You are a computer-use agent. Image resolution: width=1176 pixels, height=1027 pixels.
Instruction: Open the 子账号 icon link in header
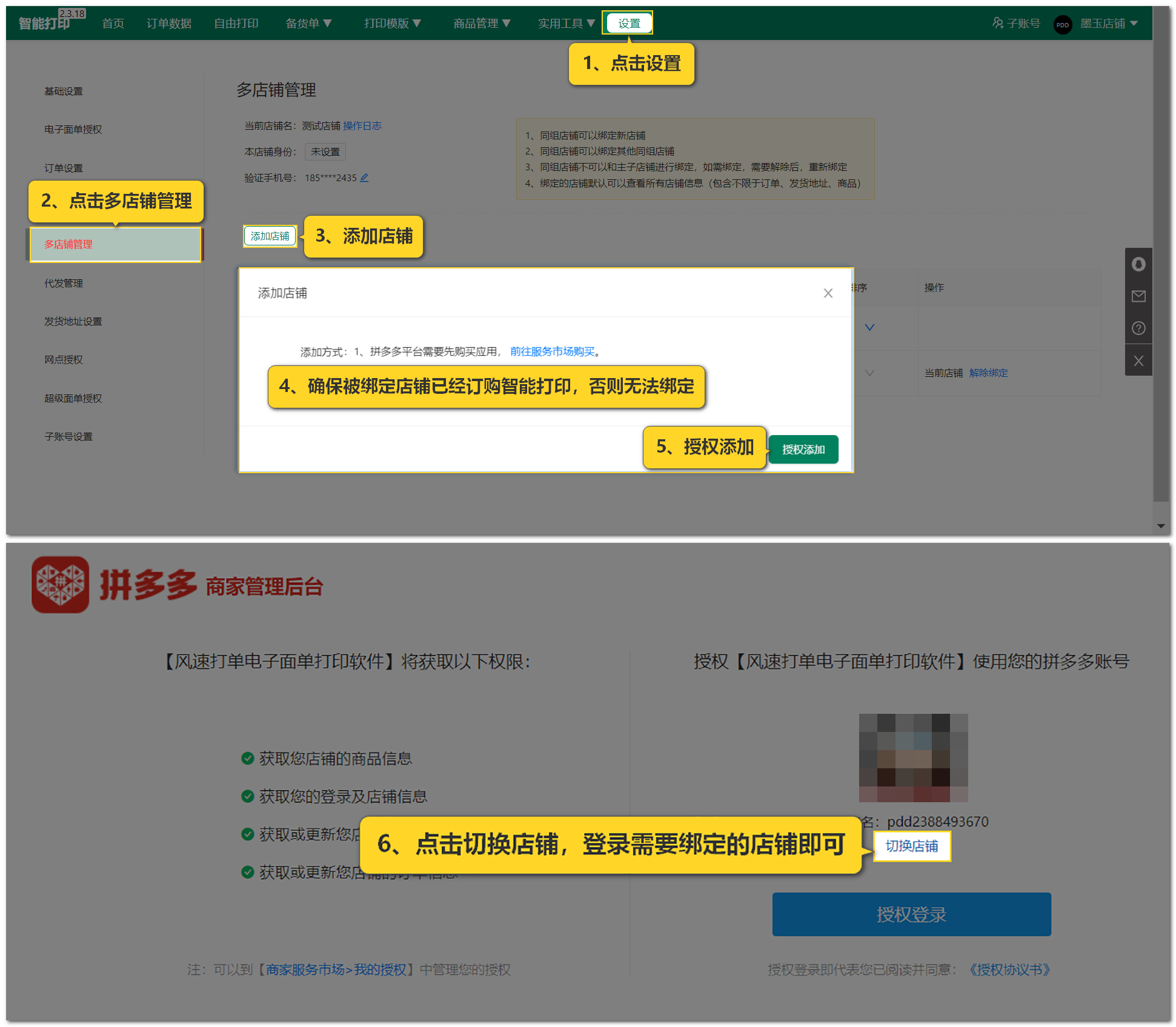[1016, 24]
